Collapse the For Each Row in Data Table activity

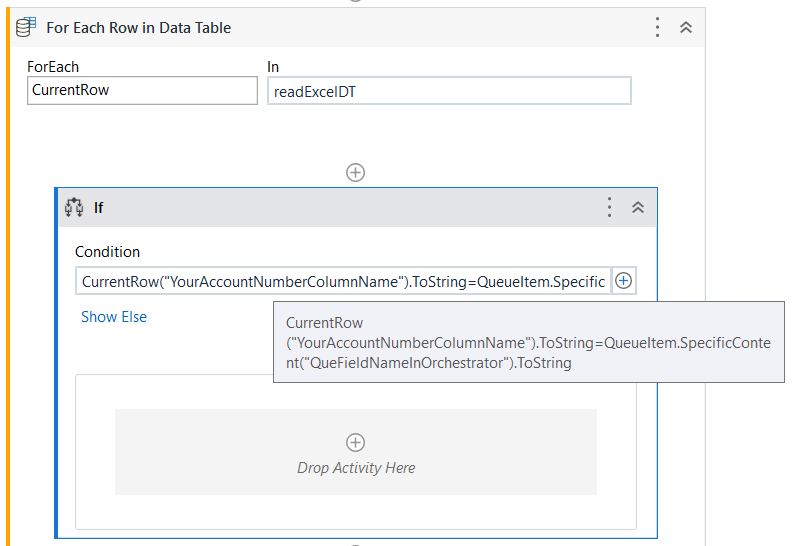pyautogui.click(x=686, y=28)
